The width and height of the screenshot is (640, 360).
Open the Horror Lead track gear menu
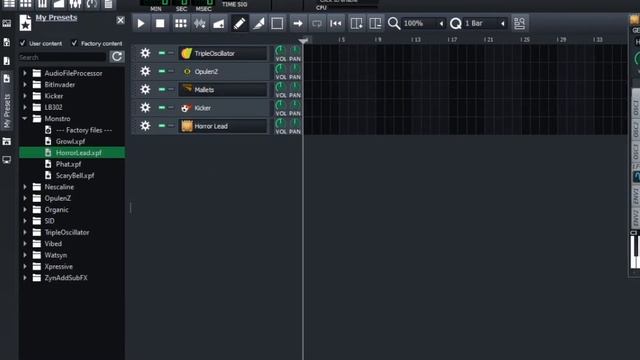[145, 126]
